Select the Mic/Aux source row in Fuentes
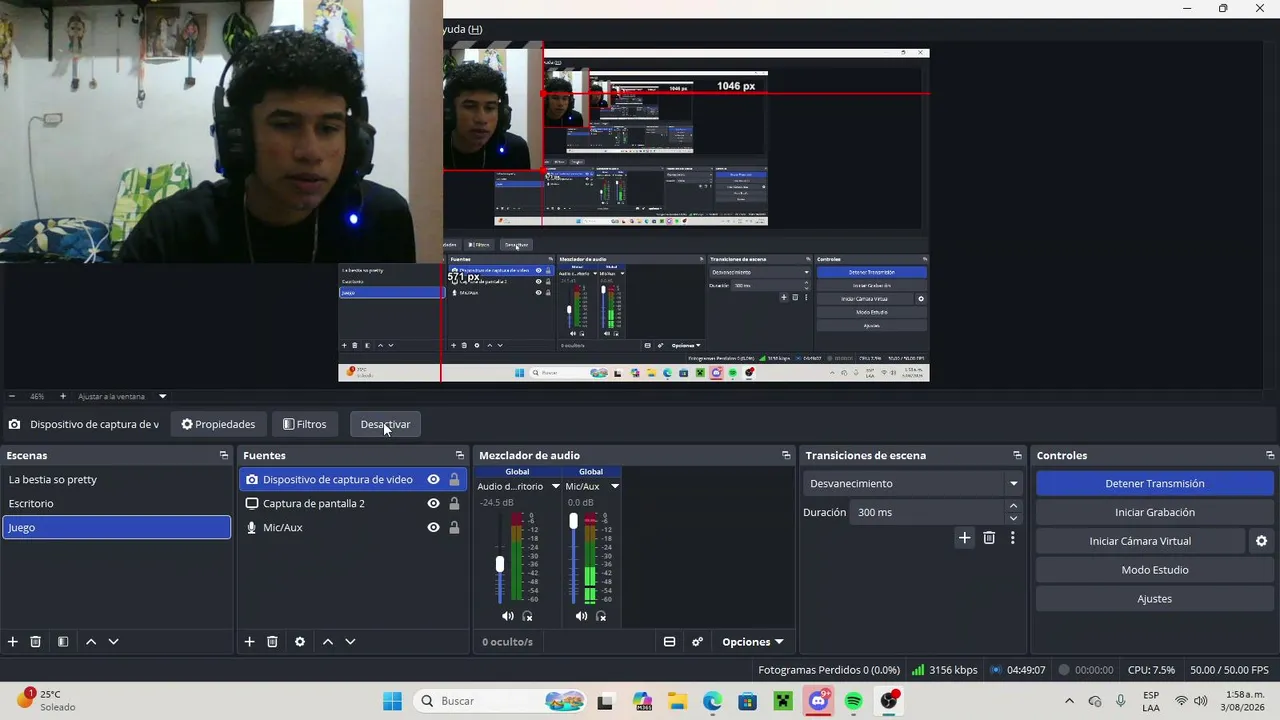The image size is (1280, 720). [x=353, y=528]
